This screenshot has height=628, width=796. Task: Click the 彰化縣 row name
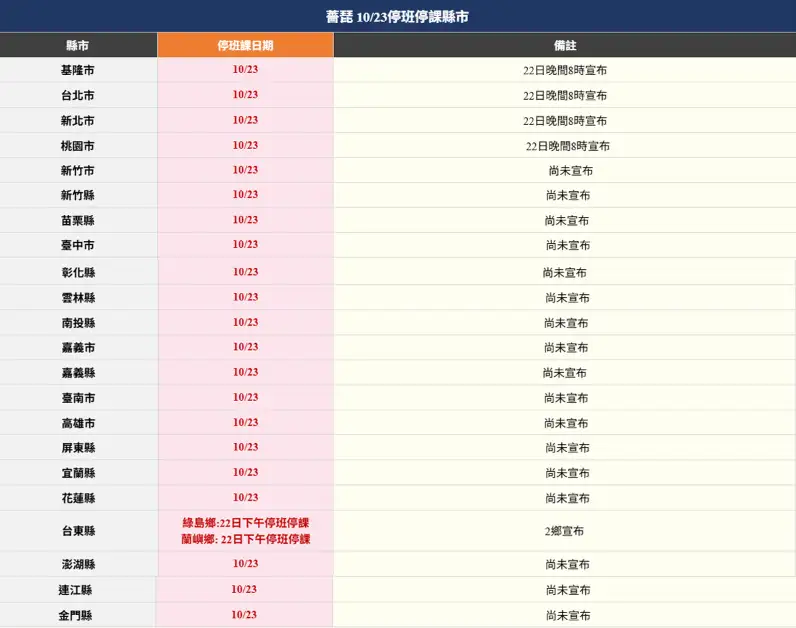pos(79,273)
